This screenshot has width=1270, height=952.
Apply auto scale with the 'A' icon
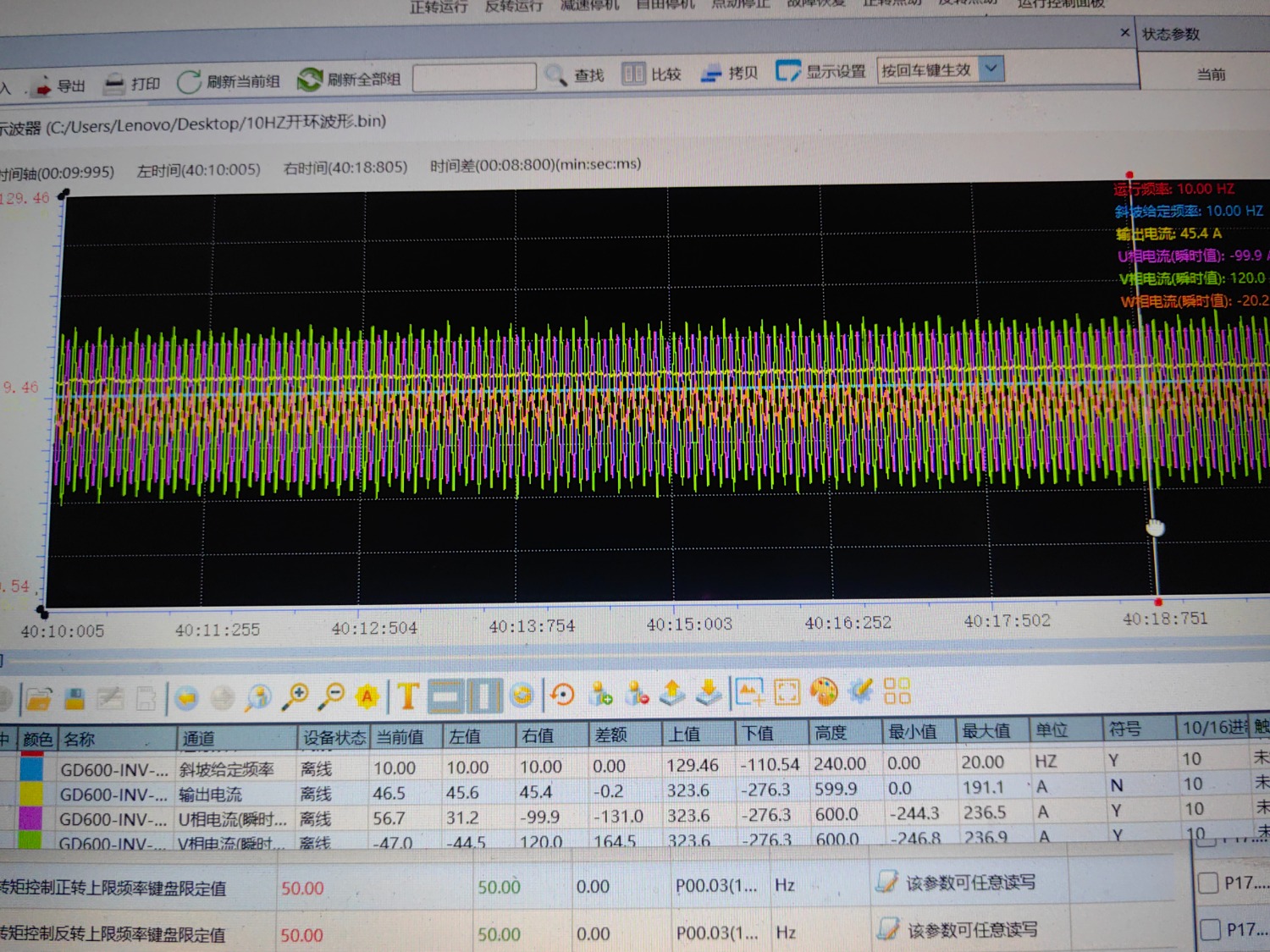367,696
